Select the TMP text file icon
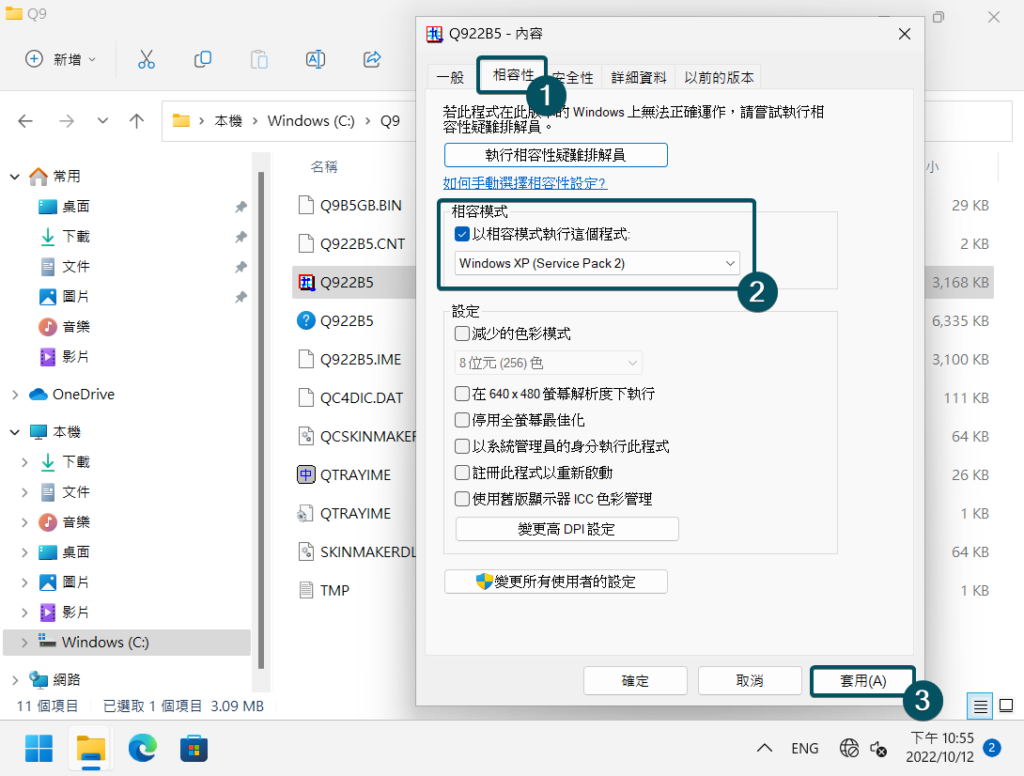The width and height of the screenshot is (1024, 776). point(306,590)
